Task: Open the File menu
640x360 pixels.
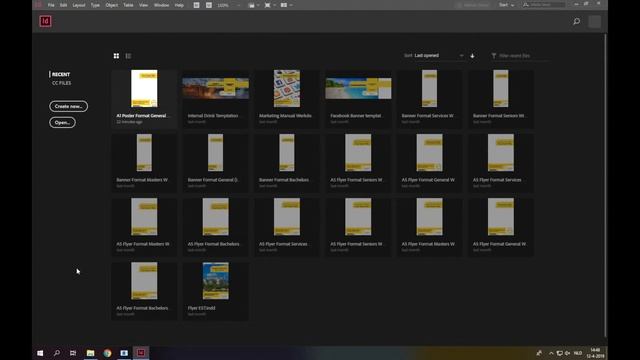Action: point(51,5)
